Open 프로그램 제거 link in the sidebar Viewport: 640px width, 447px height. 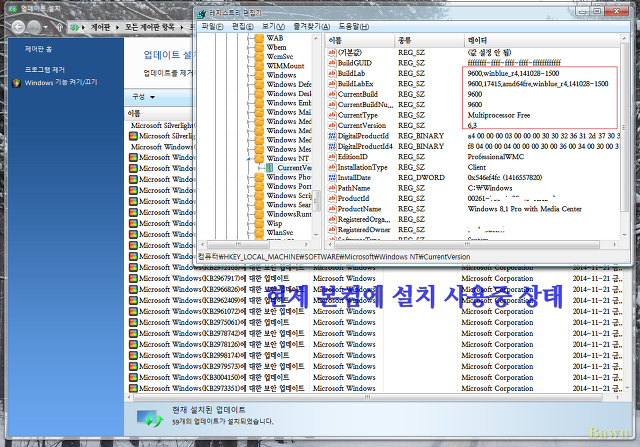click(x=44, y=70)
